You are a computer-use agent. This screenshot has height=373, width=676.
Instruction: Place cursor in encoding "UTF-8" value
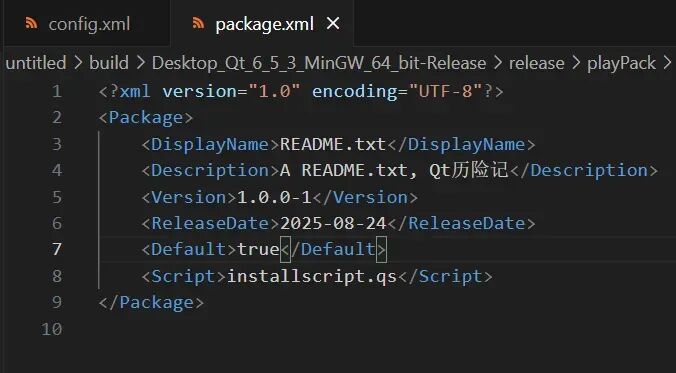pyautogui.click(x=445, y=91)
